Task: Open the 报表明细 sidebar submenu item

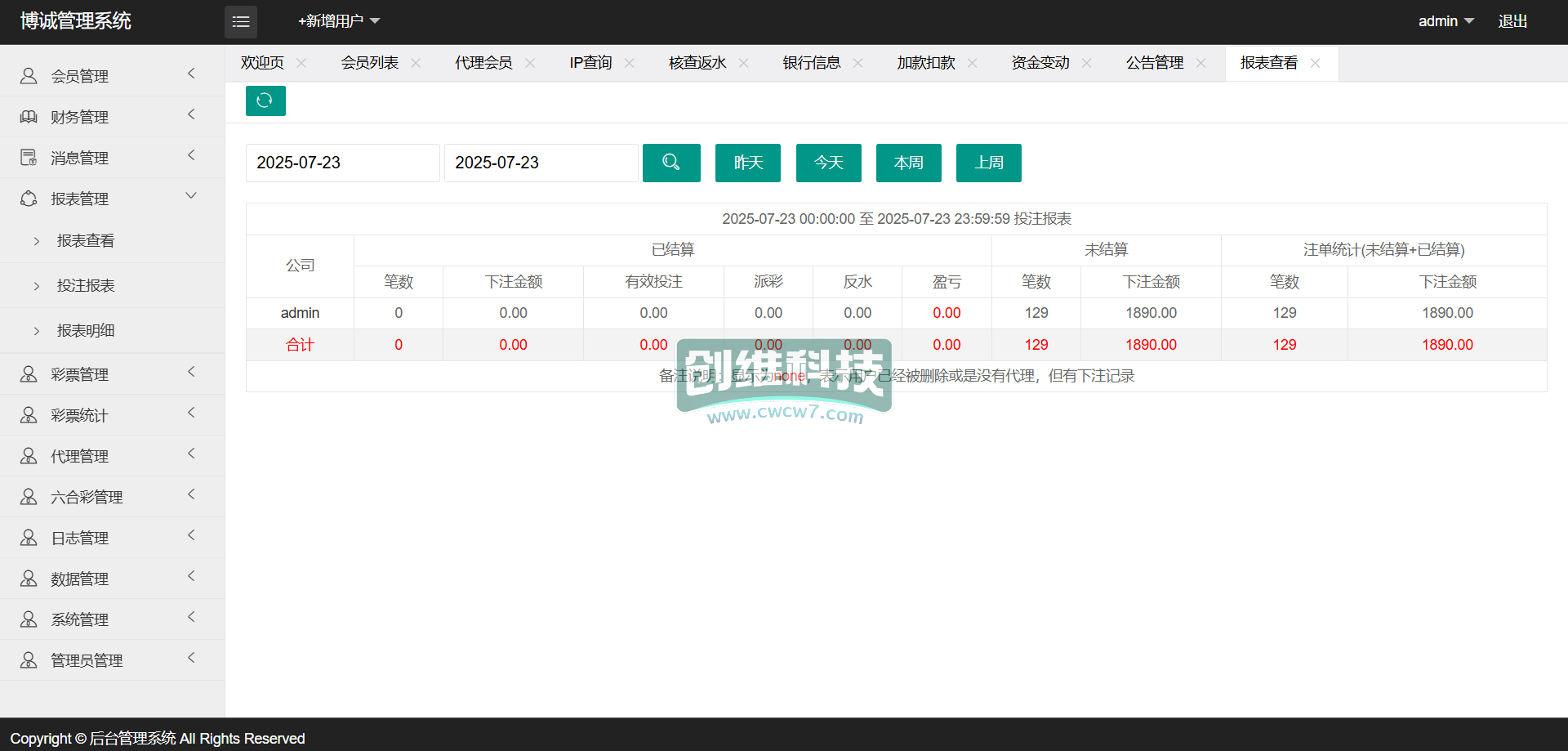Action: [x=86, y=331]
